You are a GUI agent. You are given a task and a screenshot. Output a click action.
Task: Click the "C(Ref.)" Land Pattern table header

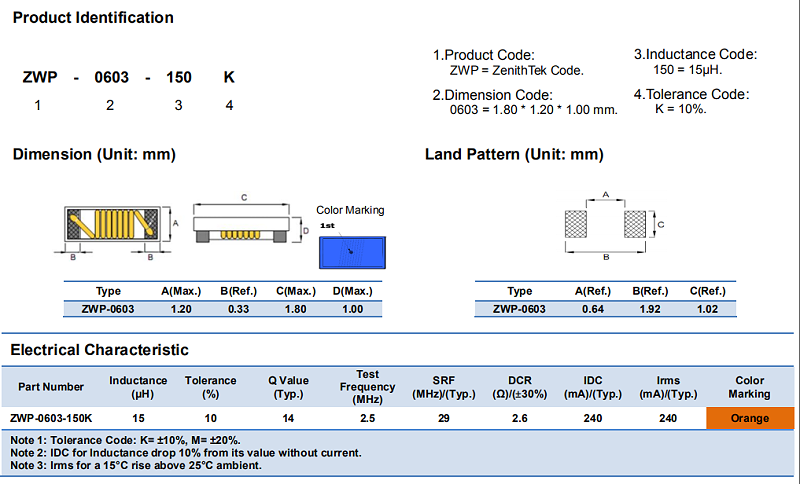click(708, 292)
